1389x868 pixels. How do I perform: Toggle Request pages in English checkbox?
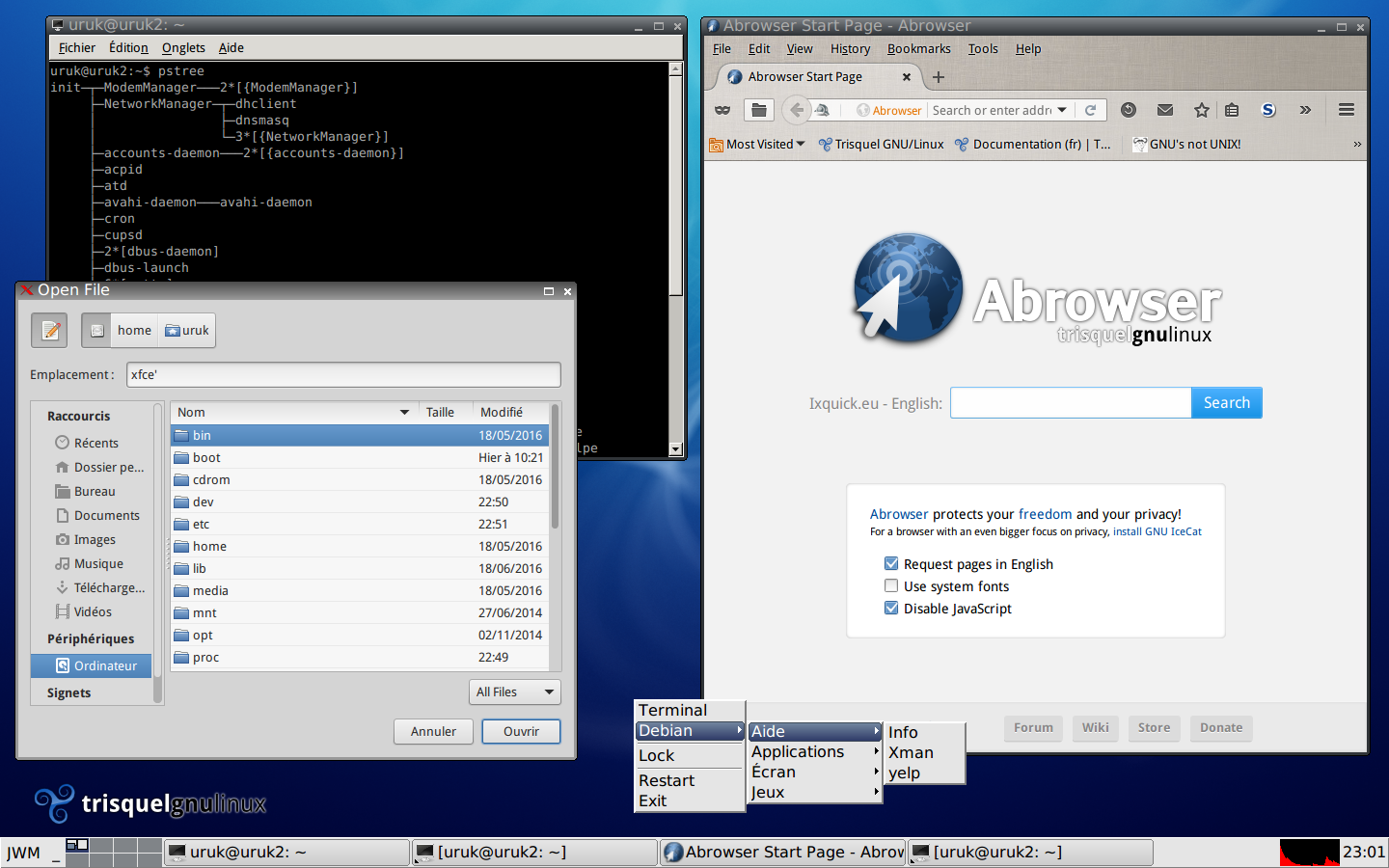click(x=891, y=564)
